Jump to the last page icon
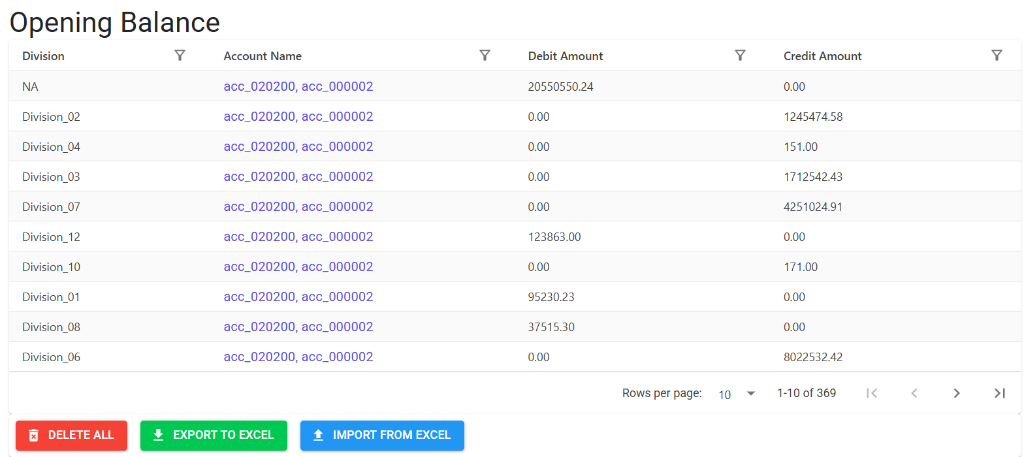The width and height of the screenshot is (1024, 457). tap(999, 393)
